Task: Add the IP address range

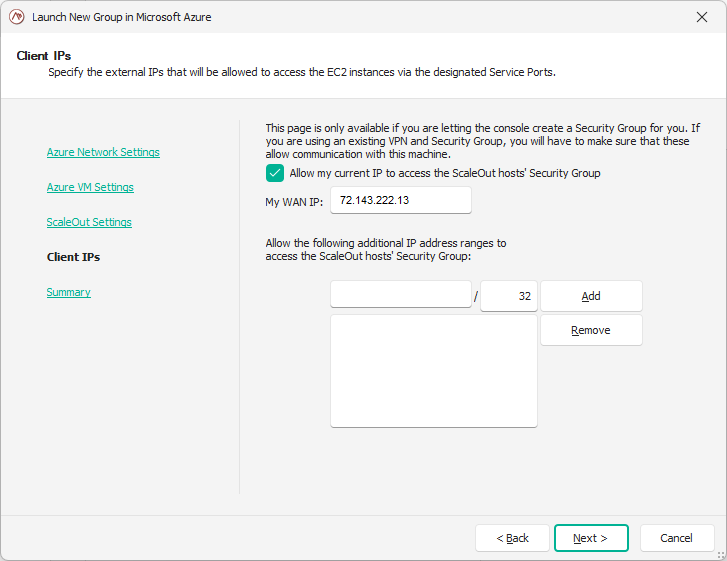Action: point(591,296)
